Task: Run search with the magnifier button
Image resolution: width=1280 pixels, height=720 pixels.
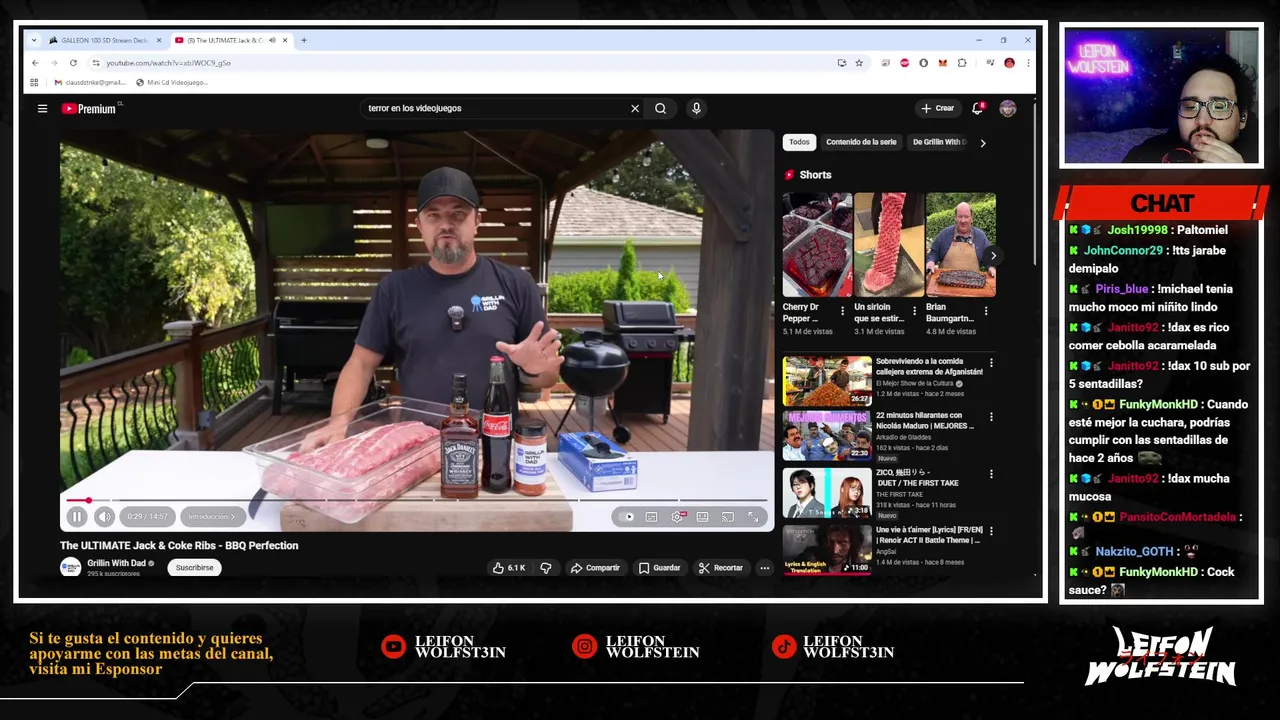Action: [x=660, y=108]
